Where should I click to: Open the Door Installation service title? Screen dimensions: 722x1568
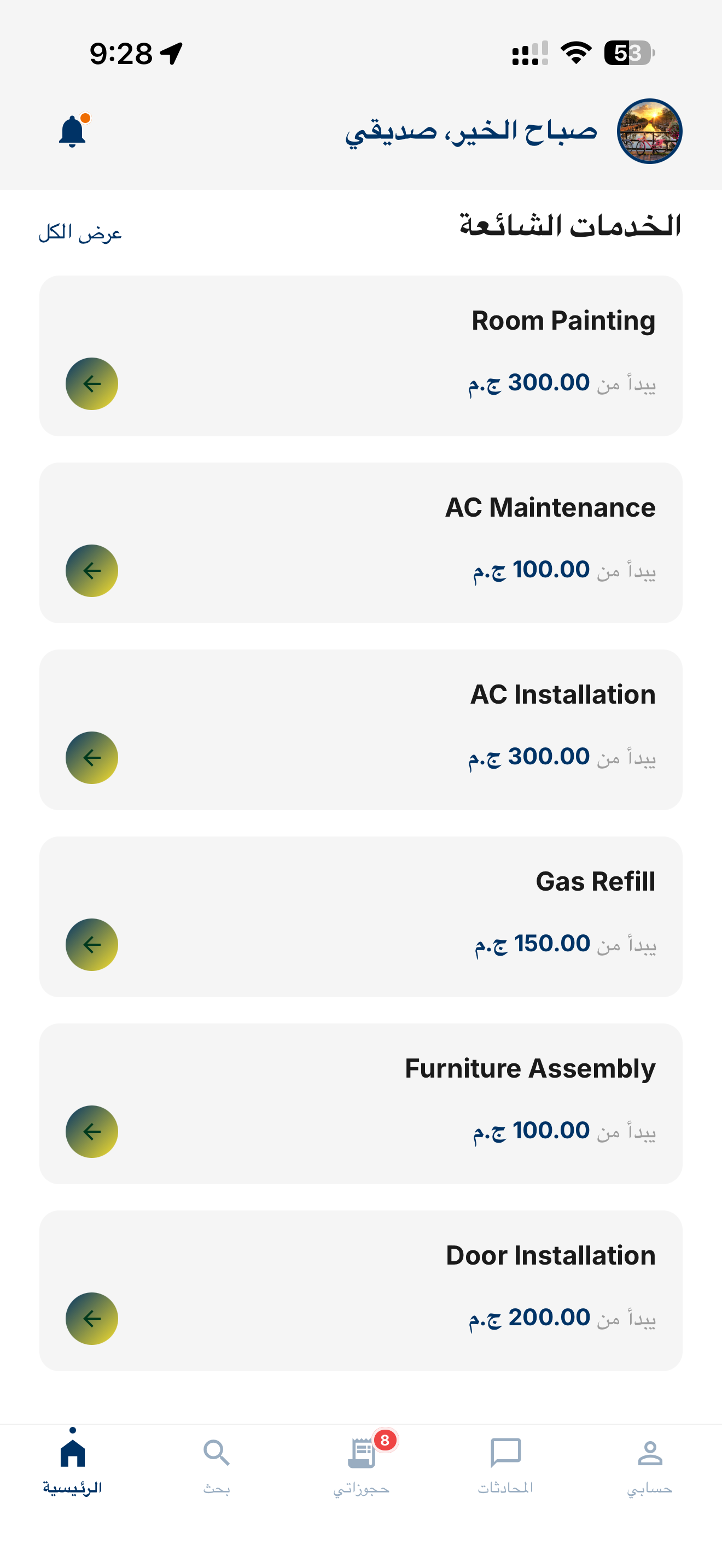(x=550, y=1255)
